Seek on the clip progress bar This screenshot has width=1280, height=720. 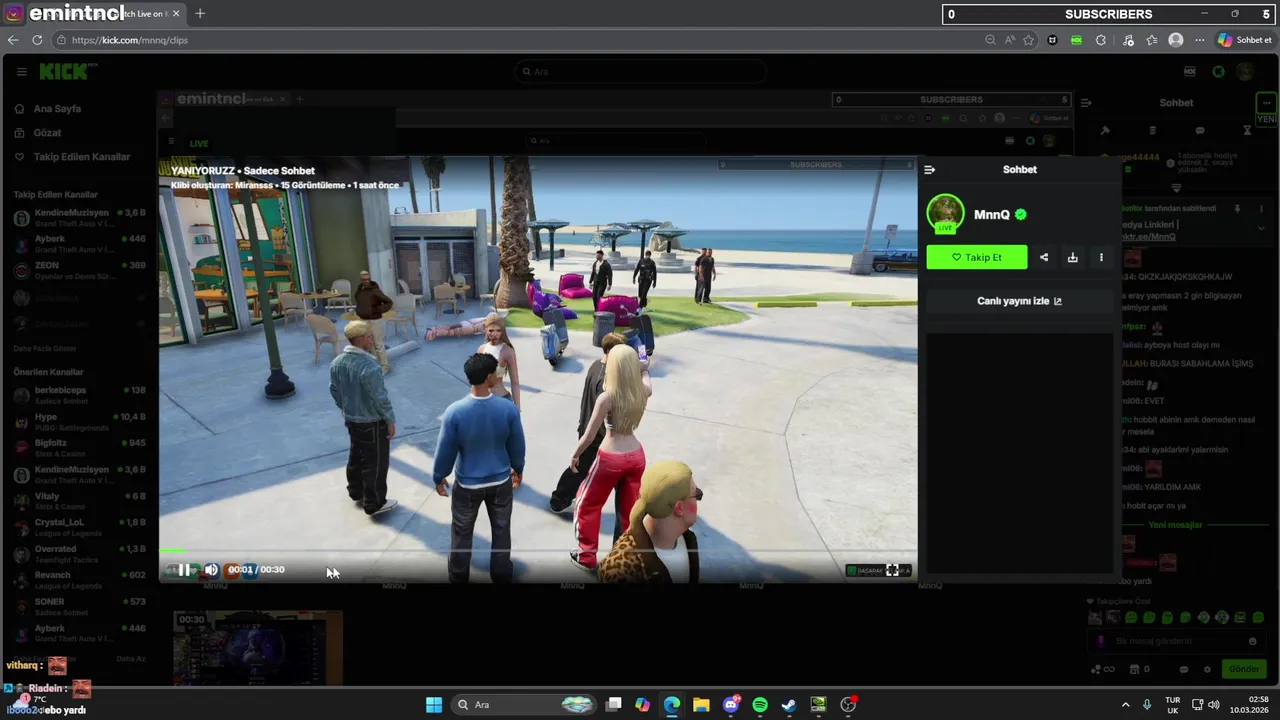pyautogui.click(x=538, y=550)
